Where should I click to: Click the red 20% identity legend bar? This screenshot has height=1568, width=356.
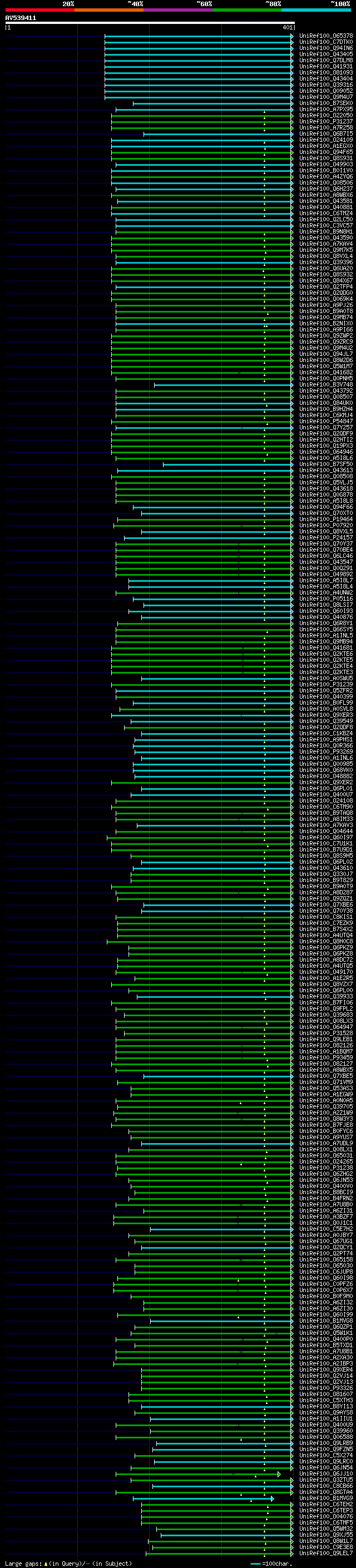[x=39, y=11]
